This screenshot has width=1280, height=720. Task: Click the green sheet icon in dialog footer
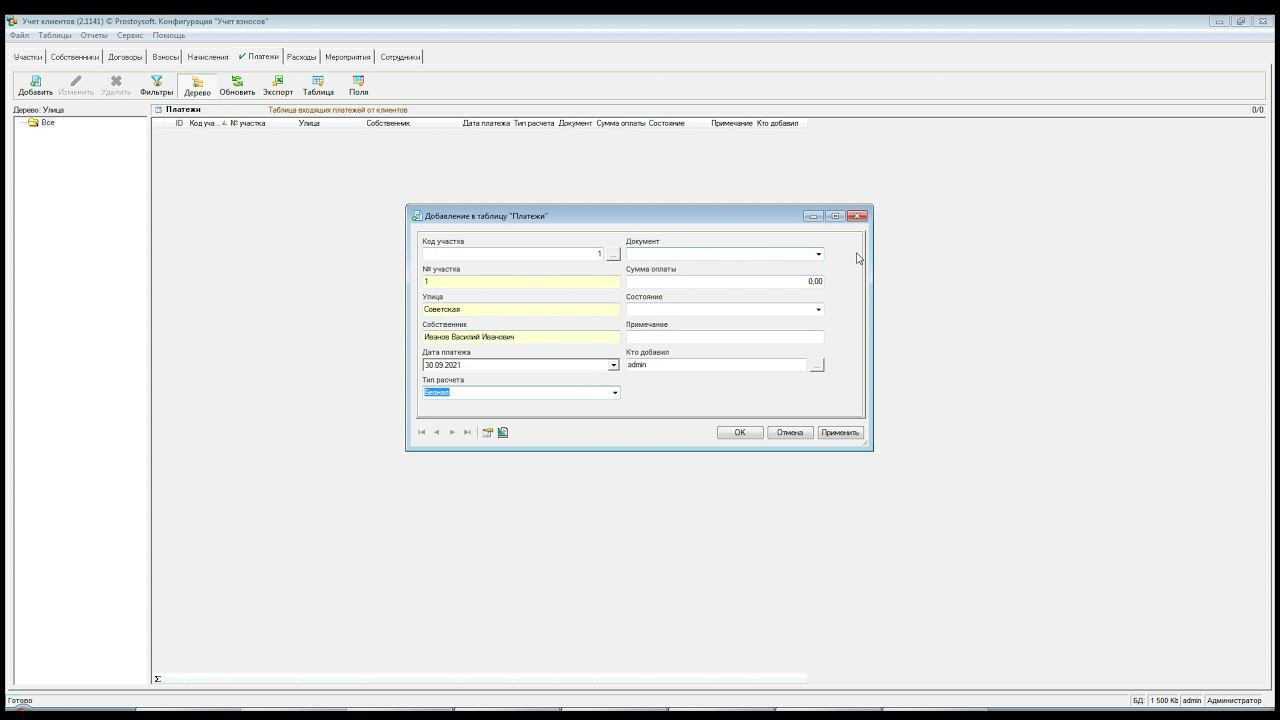pyautogui.click(x=503, y=432)
